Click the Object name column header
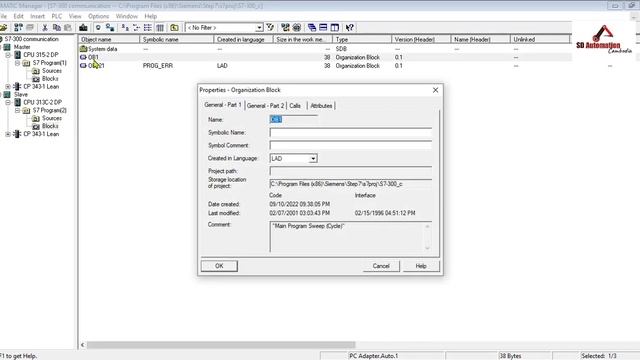 click(x=109, y=39)
